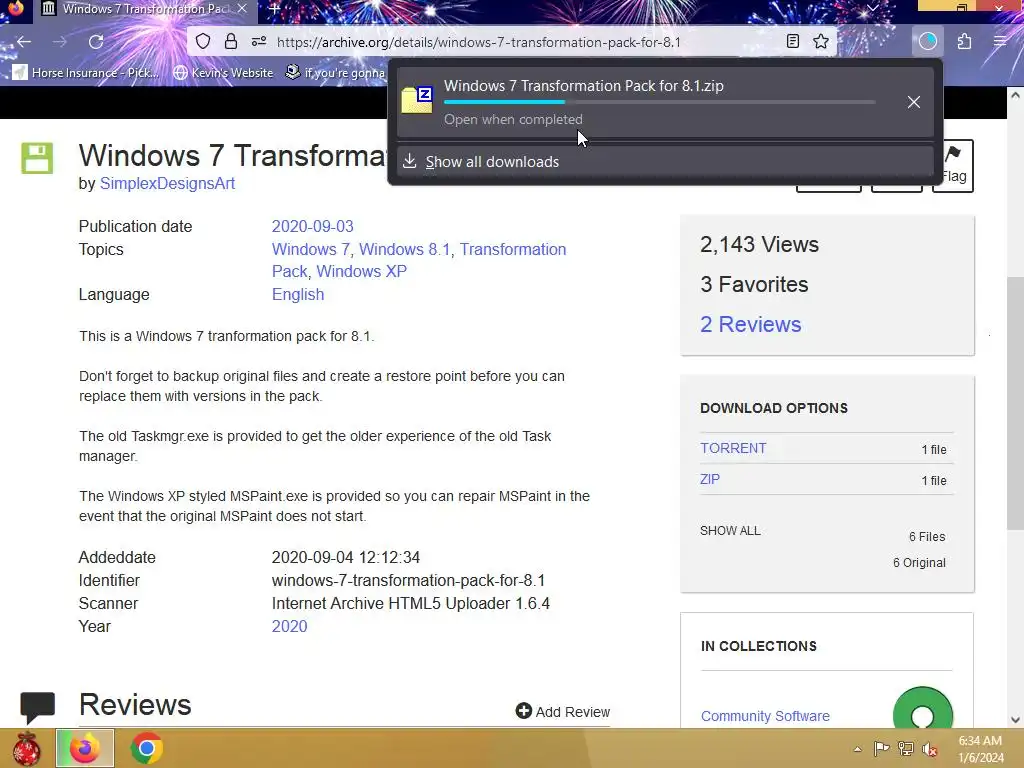Click the download progress bar

point(660,102)
